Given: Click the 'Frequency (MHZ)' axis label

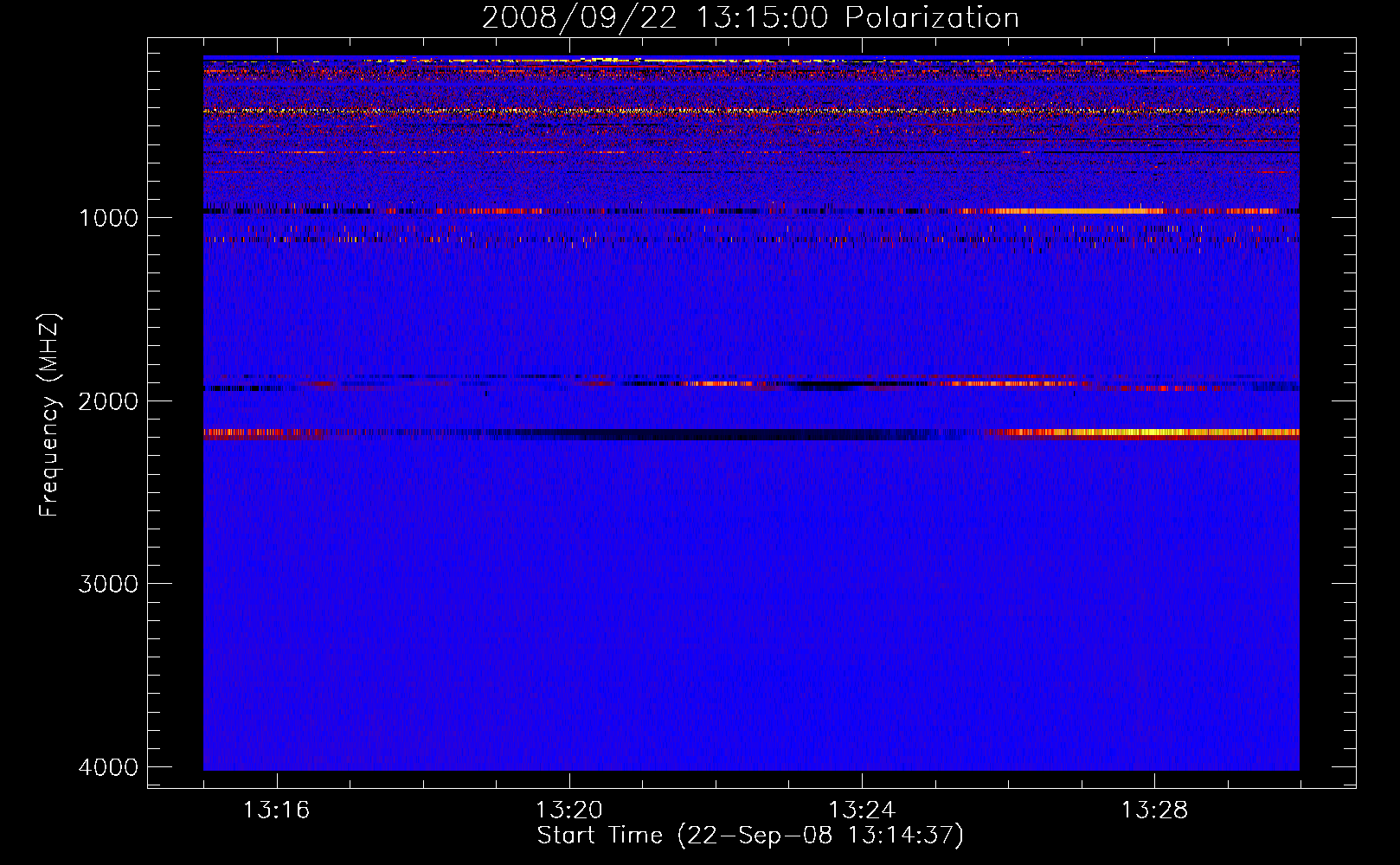Looking at the screenshot, I should click(x=50, y=415).
